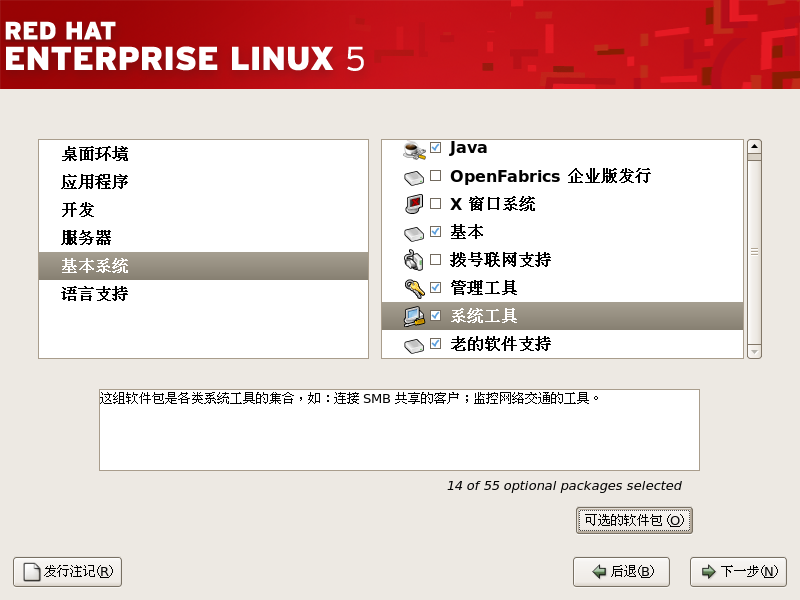Image resolution: width=800 pixels, height=600 pixels.
Task: Click the package list scrollbar thumb
Action: pos(754,252)
